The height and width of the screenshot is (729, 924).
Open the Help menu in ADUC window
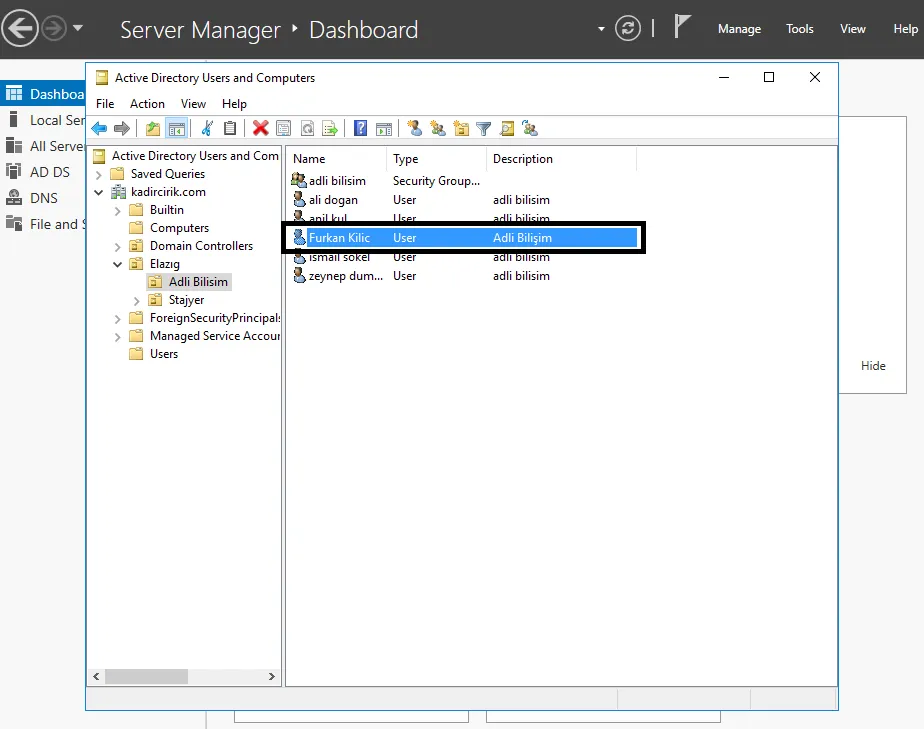click(x=234, y=104)
